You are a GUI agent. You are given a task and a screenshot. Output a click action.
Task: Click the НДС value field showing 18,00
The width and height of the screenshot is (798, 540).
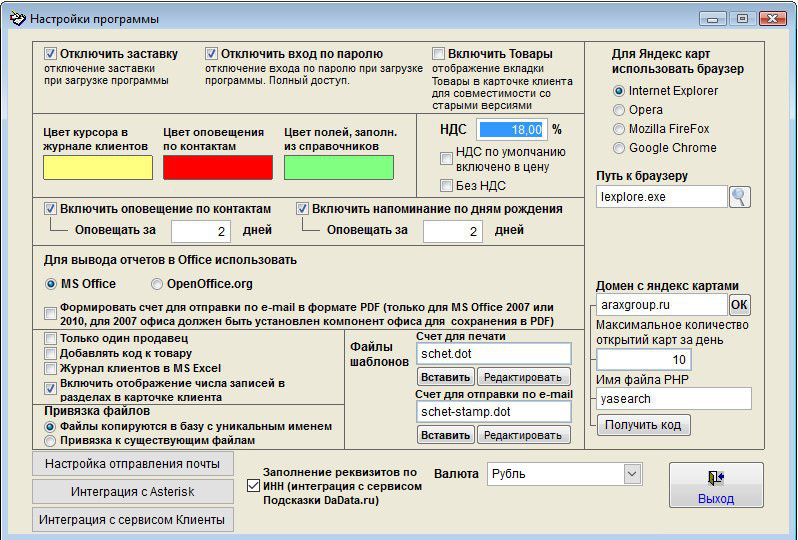pos(512,130)
